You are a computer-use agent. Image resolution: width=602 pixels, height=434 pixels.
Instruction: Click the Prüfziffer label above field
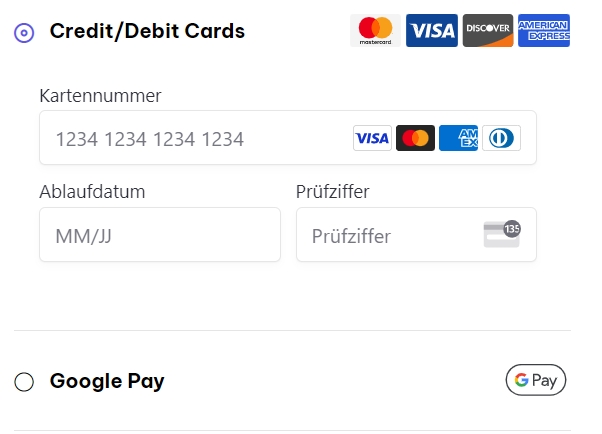pos(332,192)
